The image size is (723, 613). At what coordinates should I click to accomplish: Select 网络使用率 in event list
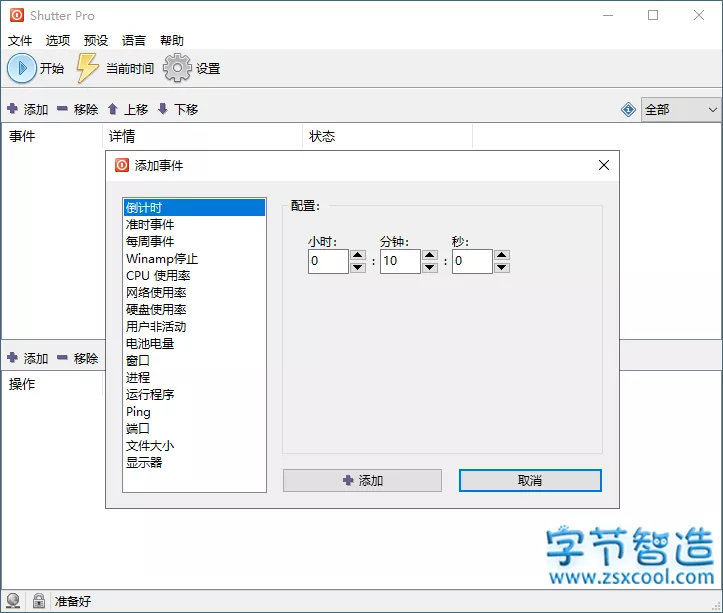point(194,292)
